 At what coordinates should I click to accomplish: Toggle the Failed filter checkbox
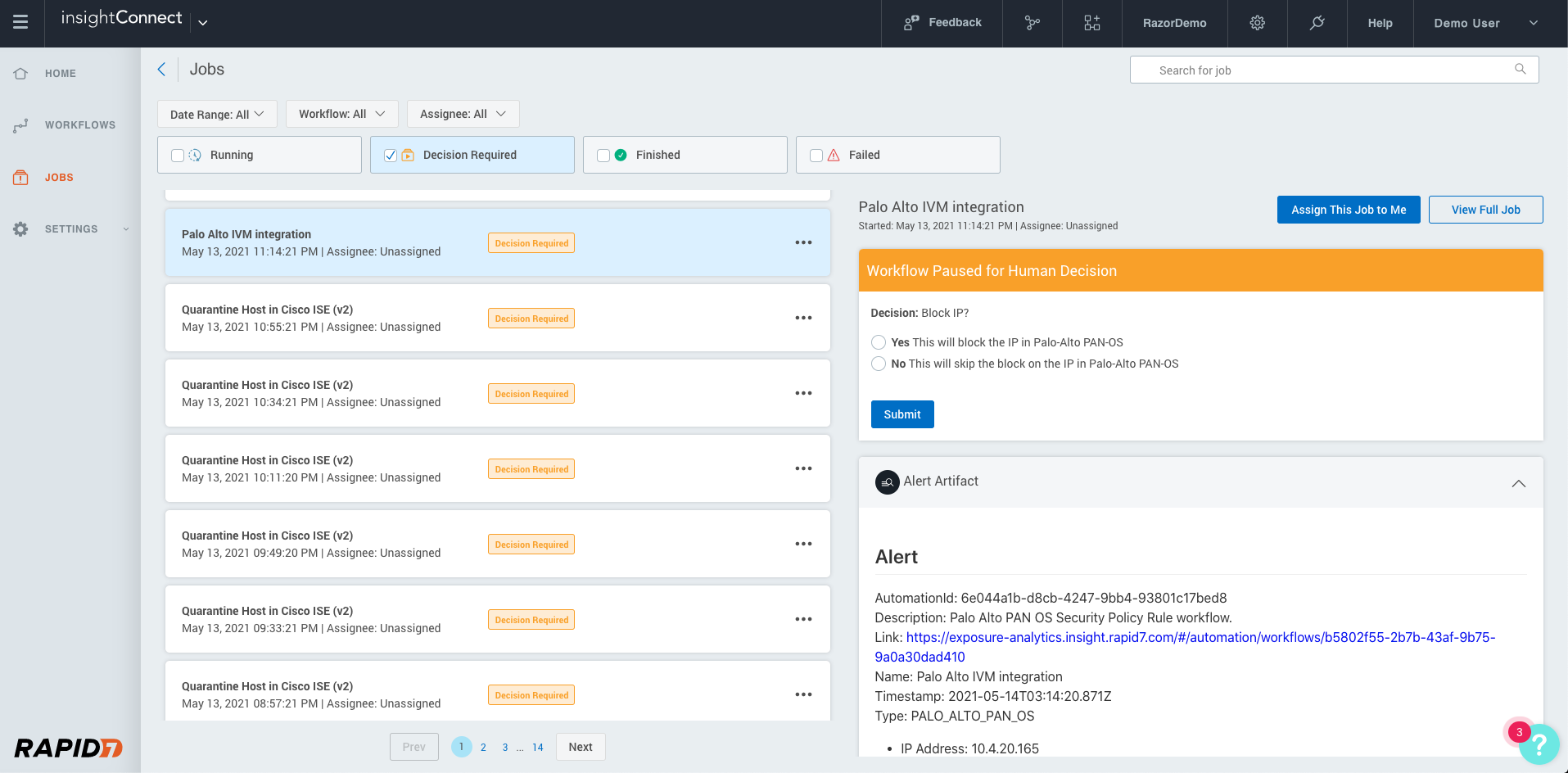tap(816, 156)
